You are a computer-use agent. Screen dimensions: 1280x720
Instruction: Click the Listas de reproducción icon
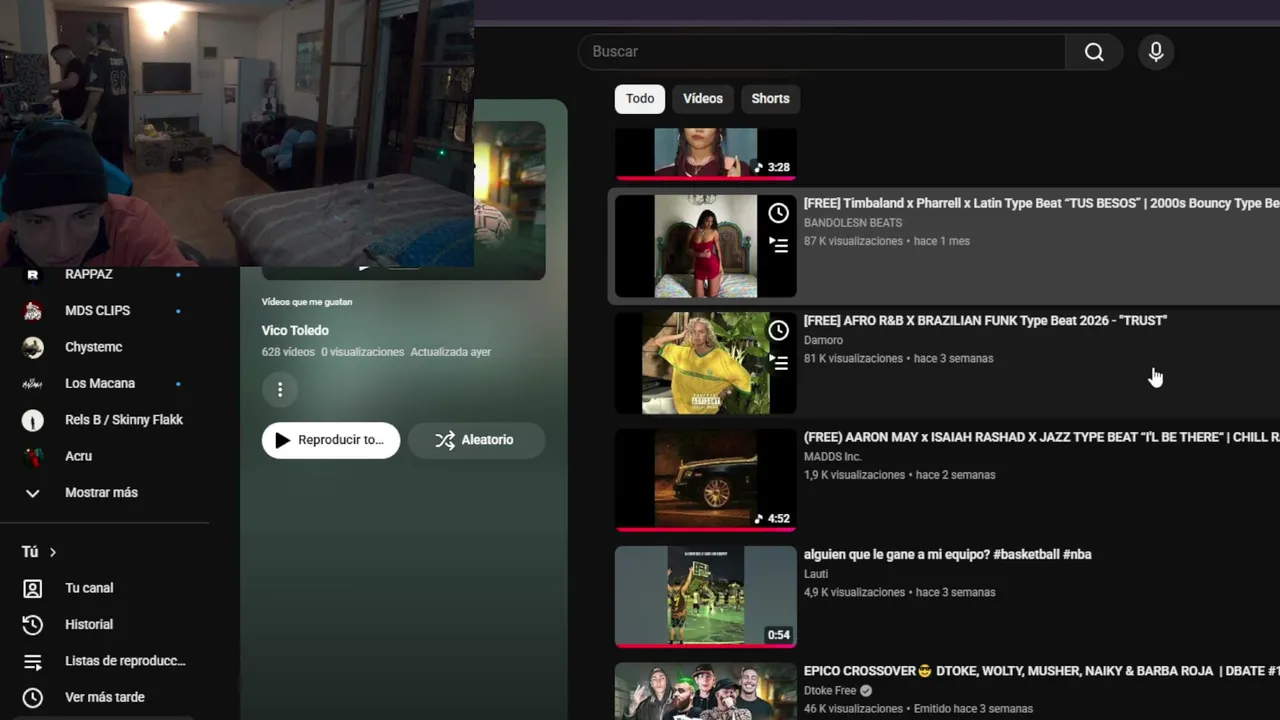33,661
